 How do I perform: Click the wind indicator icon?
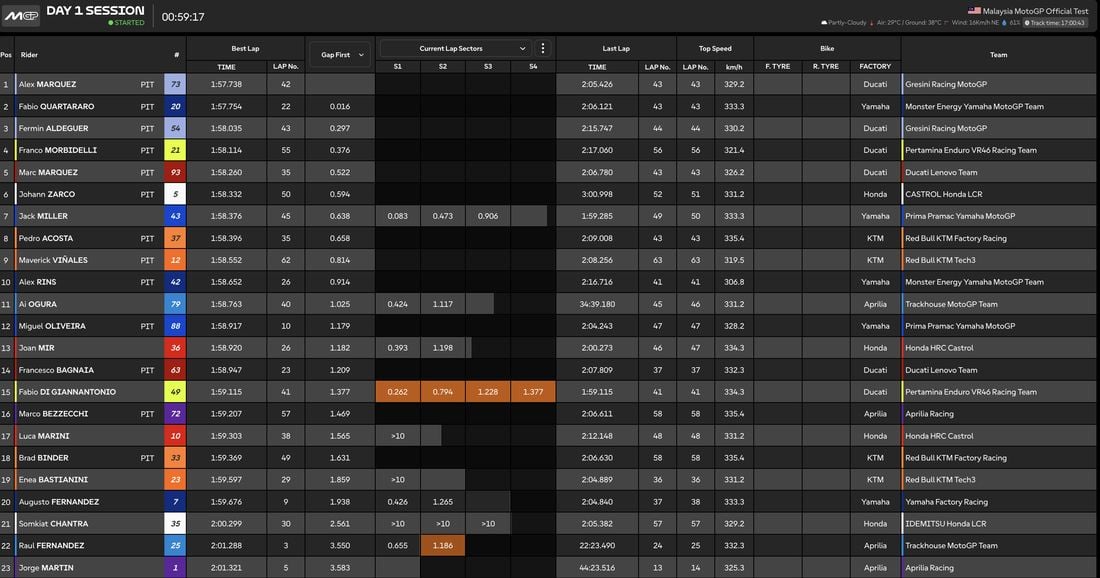(946, 22)
